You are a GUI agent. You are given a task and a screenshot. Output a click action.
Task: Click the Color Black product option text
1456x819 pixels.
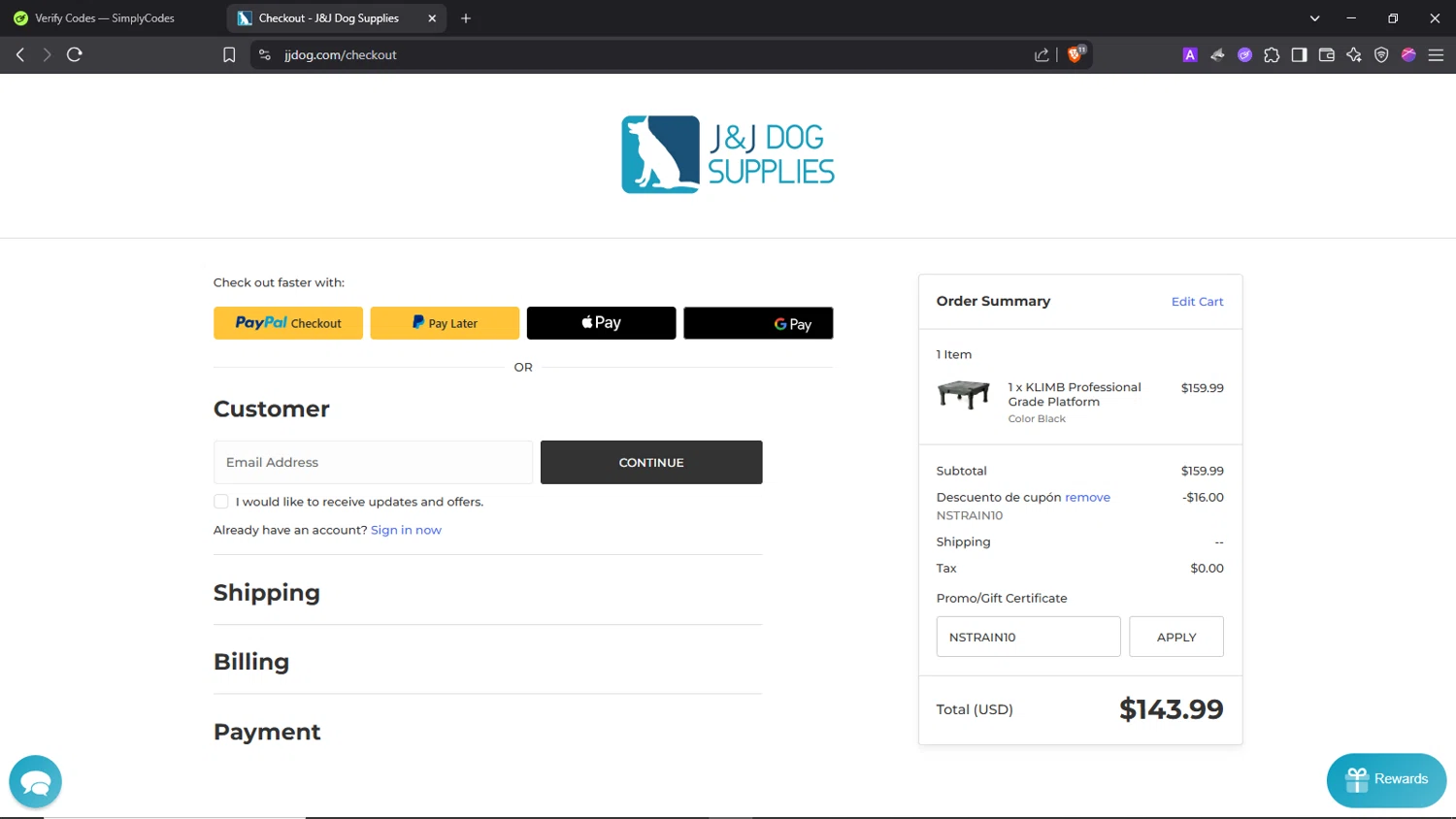(1037, 419)
